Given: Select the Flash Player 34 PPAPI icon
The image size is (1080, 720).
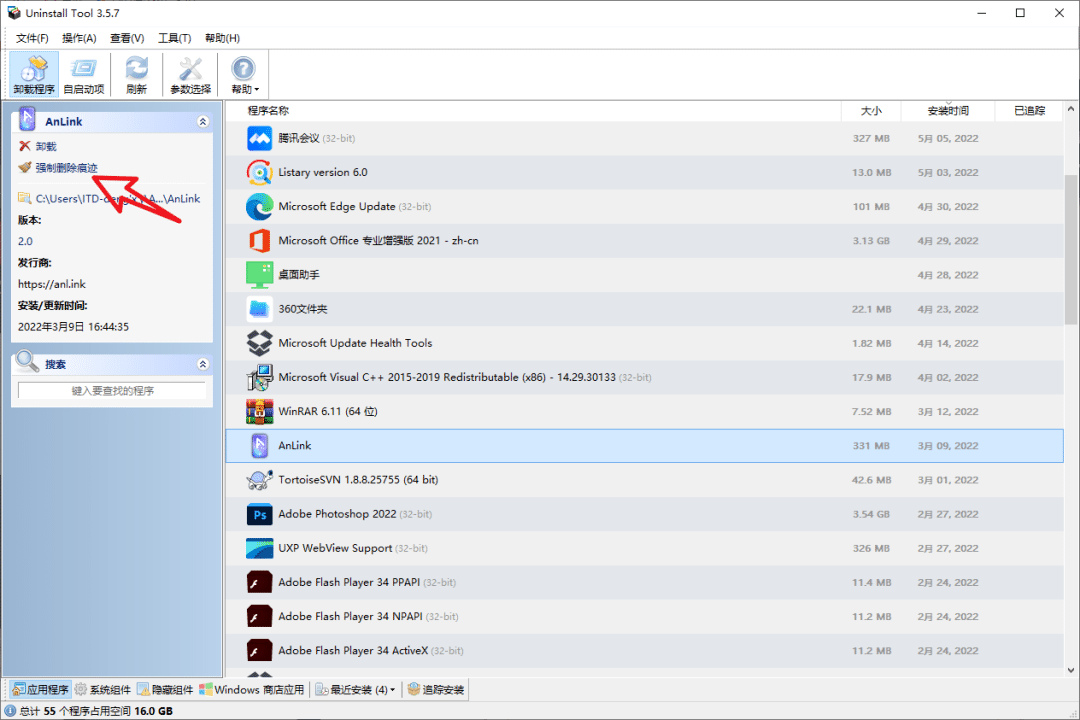Looking at the screenshot, I should pyautogui.click(x=259, y=582).
